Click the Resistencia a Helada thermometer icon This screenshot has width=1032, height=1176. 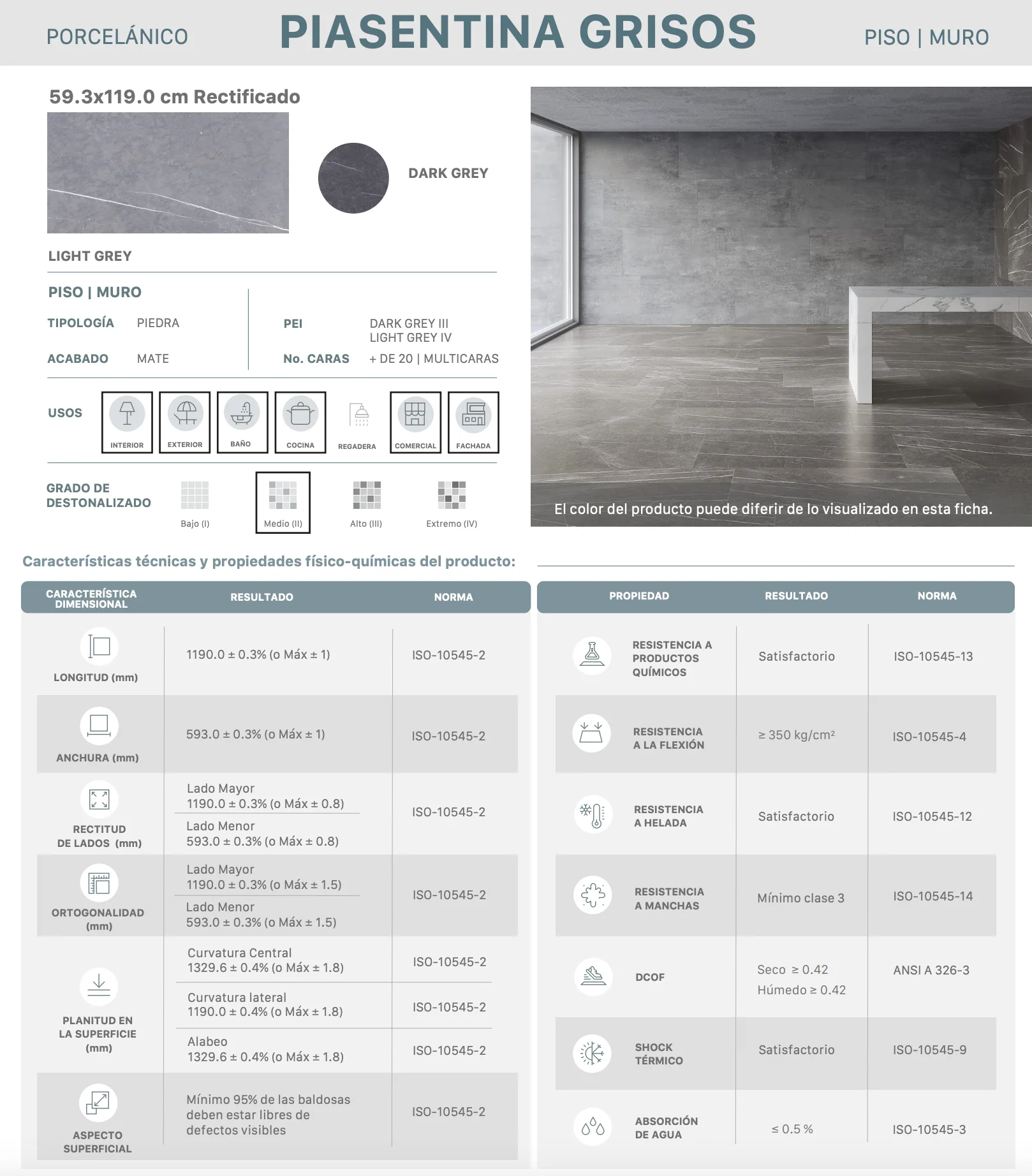coord(593,814)
